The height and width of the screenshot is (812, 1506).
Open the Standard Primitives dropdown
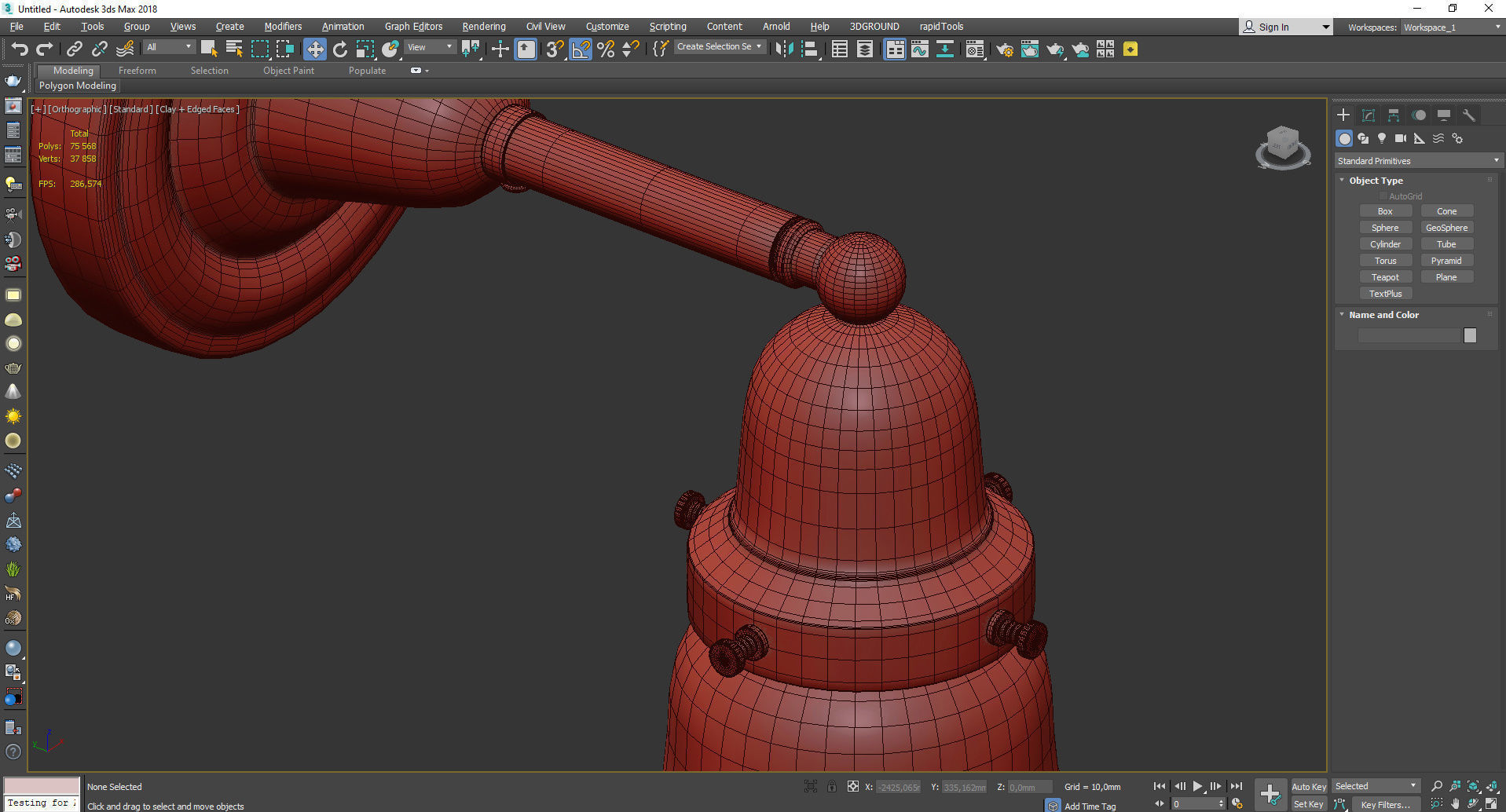(x=1417, y=161)
